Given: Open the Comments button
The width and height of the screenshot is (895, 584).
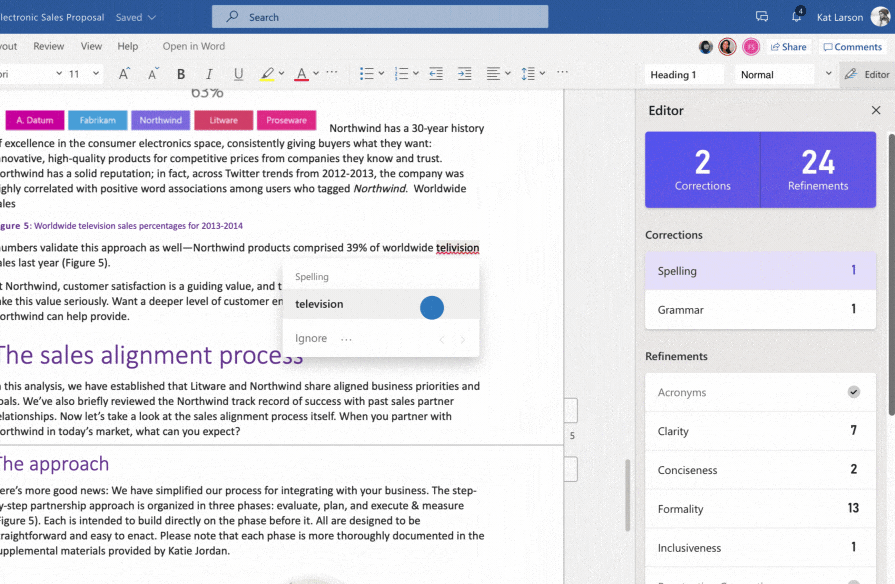Looking at the screenshot, I should [x=852, y=47].
